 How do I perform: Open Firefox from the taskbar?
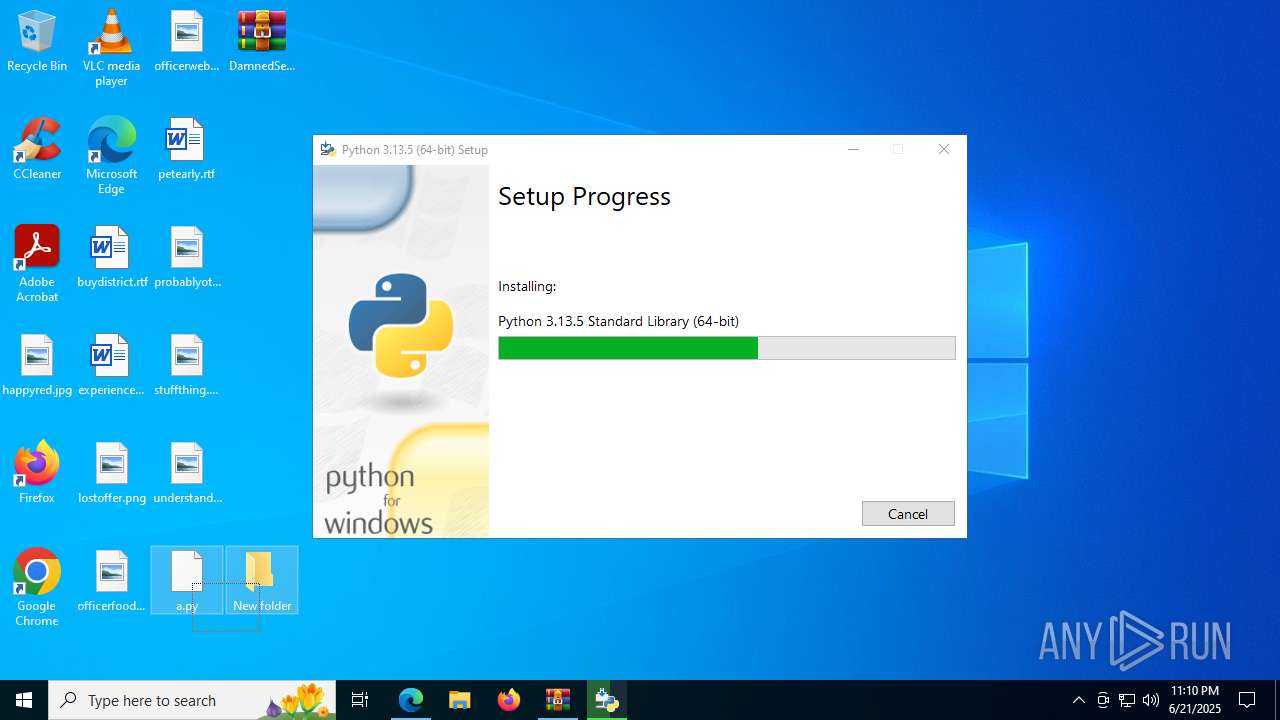click(509, 700)
